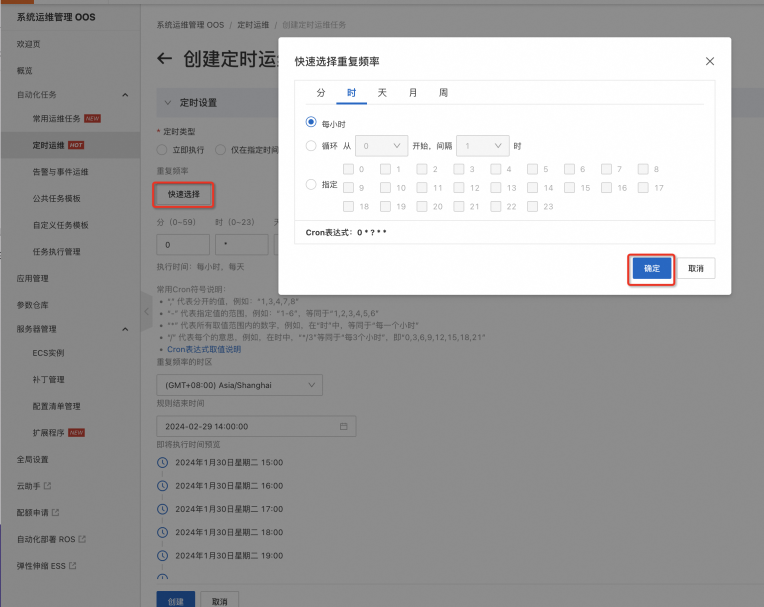The width and height of the screenshot is (764, 607).
Task: Open the 从 start hour dropdown
Action: coord(382,146)
